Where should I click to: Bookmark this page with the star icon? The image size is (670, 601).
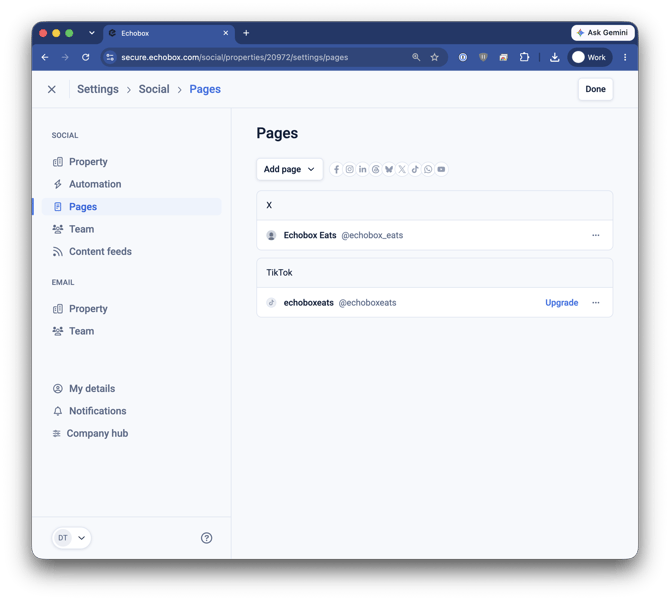tap(435, 57)
